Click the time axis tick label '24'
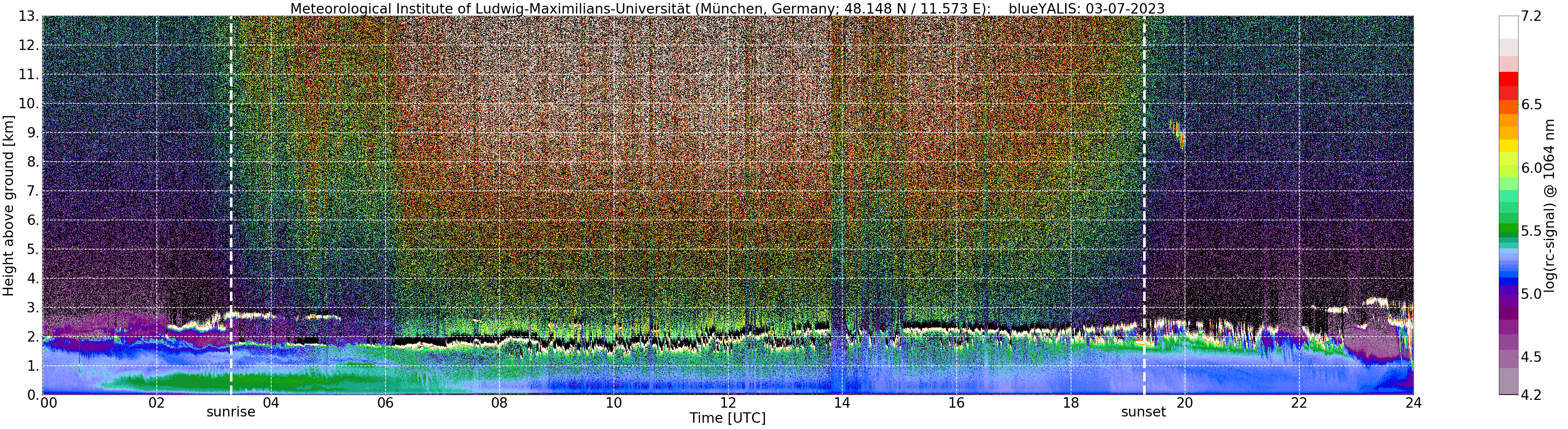The image size is (1568, 429). click(1414, 403)
